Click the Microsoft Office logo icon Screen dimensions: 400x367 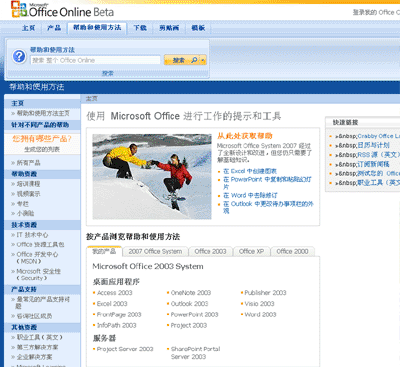(19, 9)
